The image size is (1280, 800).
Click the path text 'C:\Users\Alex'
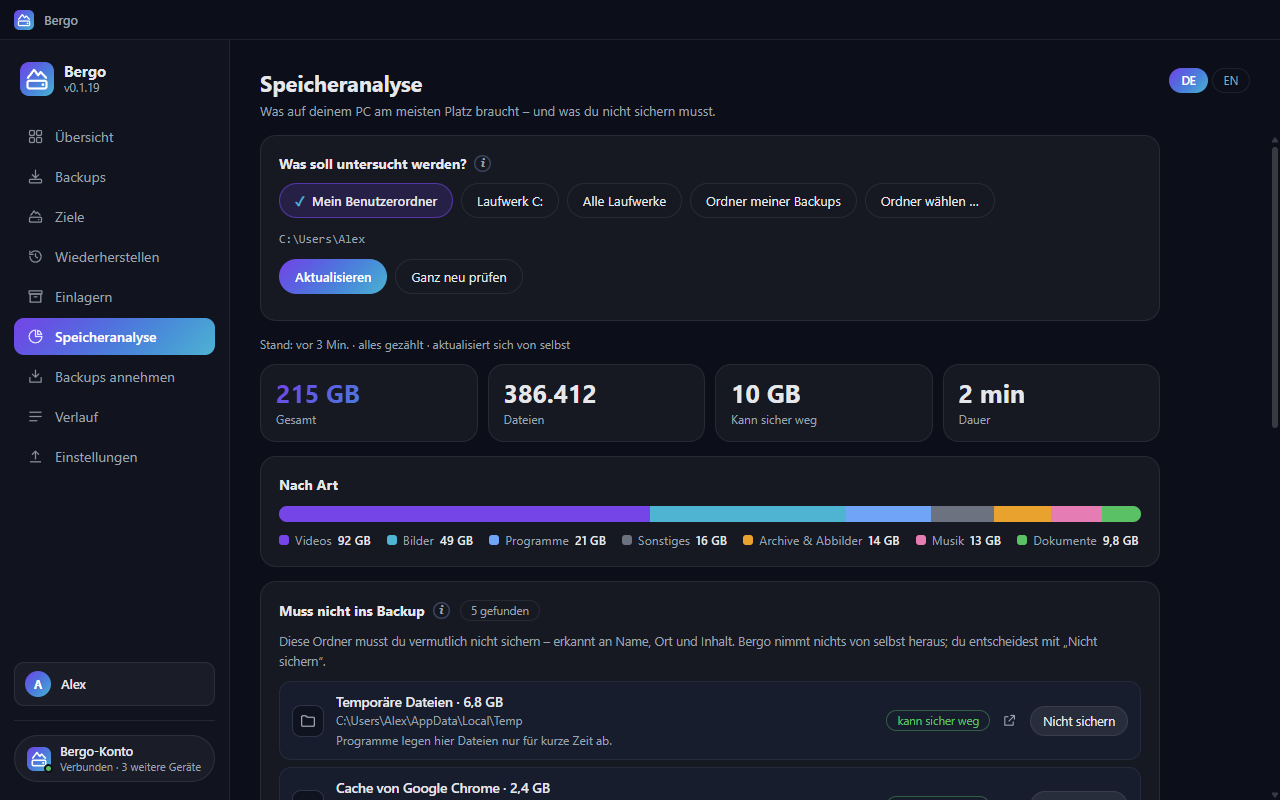click(322, 240)
